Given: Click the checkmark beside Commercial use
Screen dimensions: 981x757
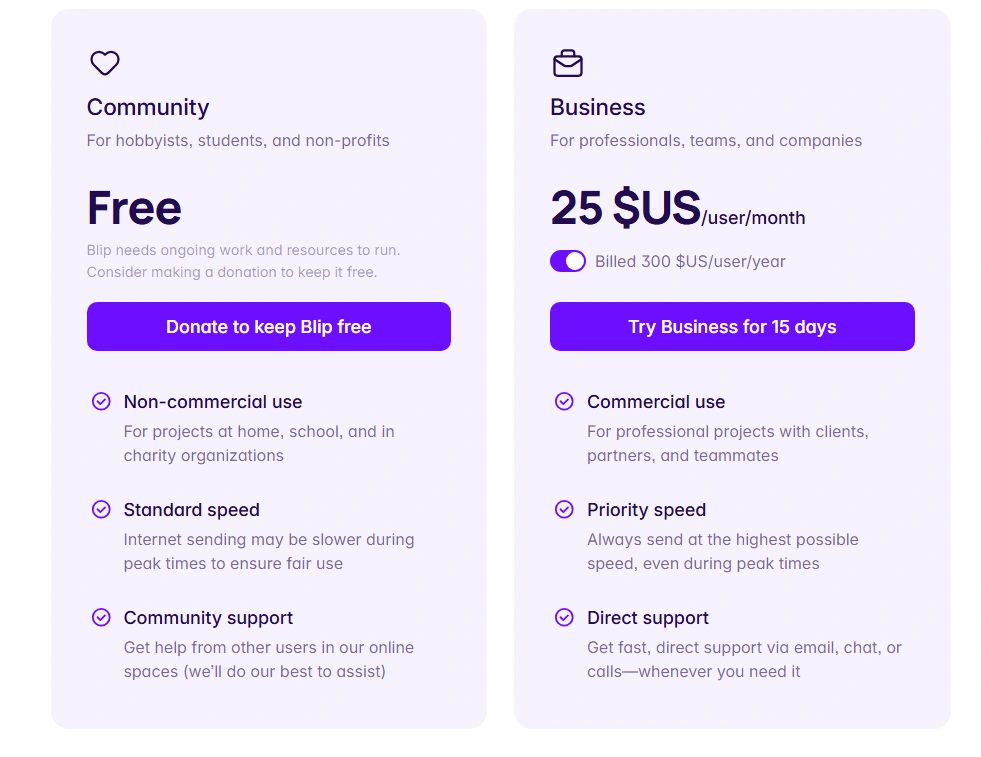Looking at the screenshot, I should 564,401.
